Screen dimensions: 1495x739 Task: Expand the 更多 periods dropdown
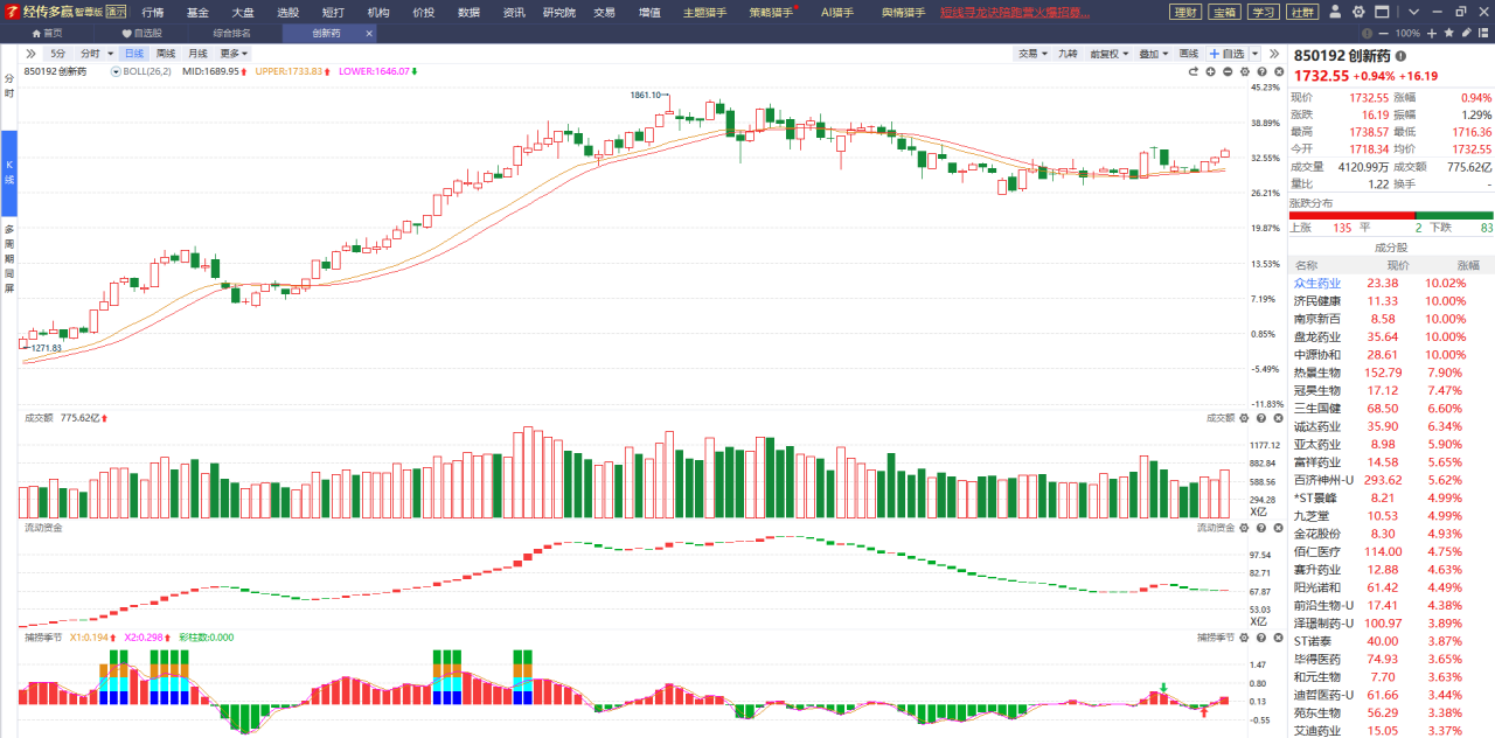coord(234,53)
